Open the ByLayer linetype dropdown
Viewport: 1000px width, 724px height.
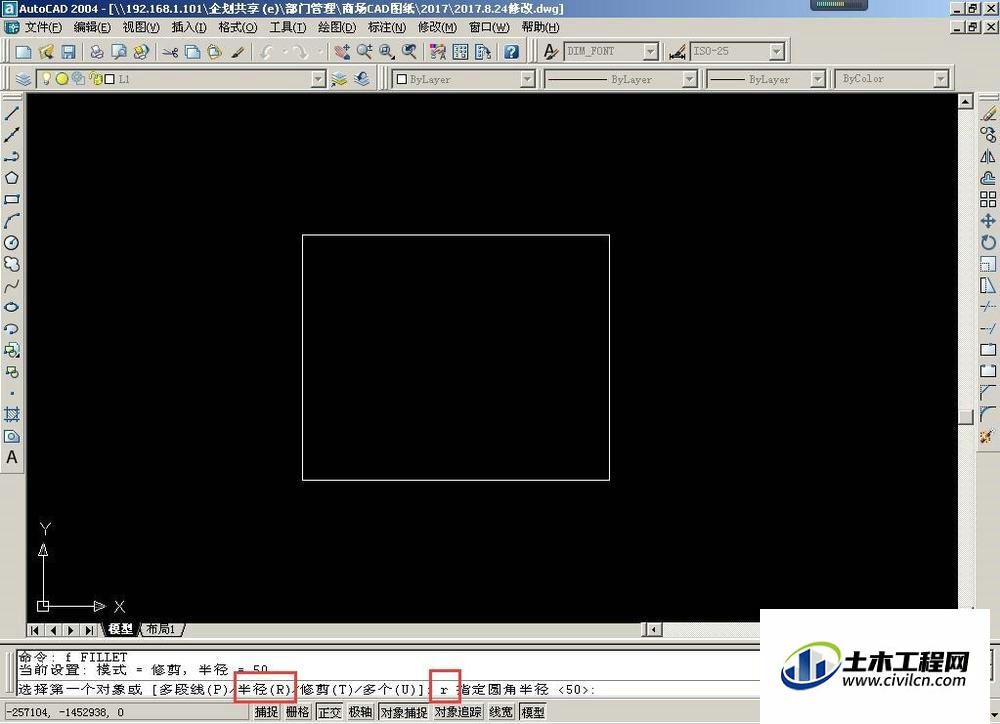(689, 79)
